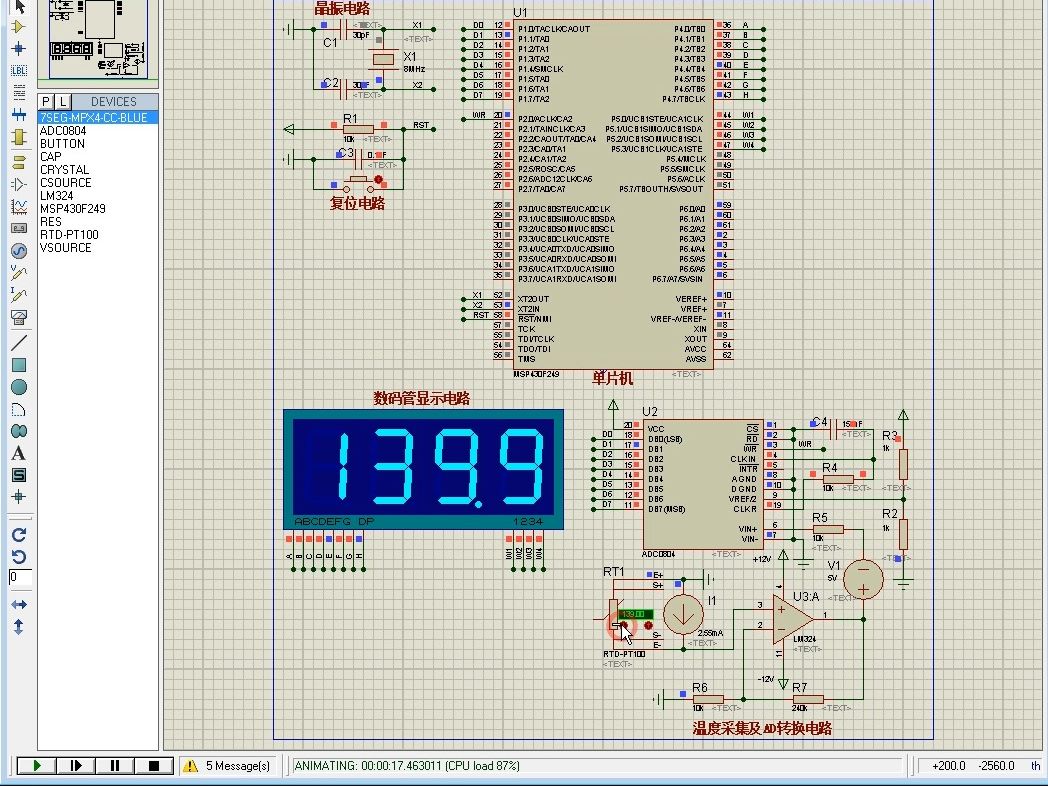
Task: Open the 5 Message(s) simulation log
Action: [x=230, y=765]
